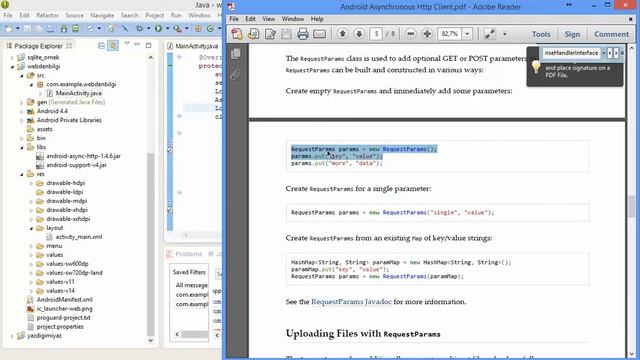The image size is (640, 360).
Task: Collapse all in Package Explorer
Action: (x=101, y=46)
